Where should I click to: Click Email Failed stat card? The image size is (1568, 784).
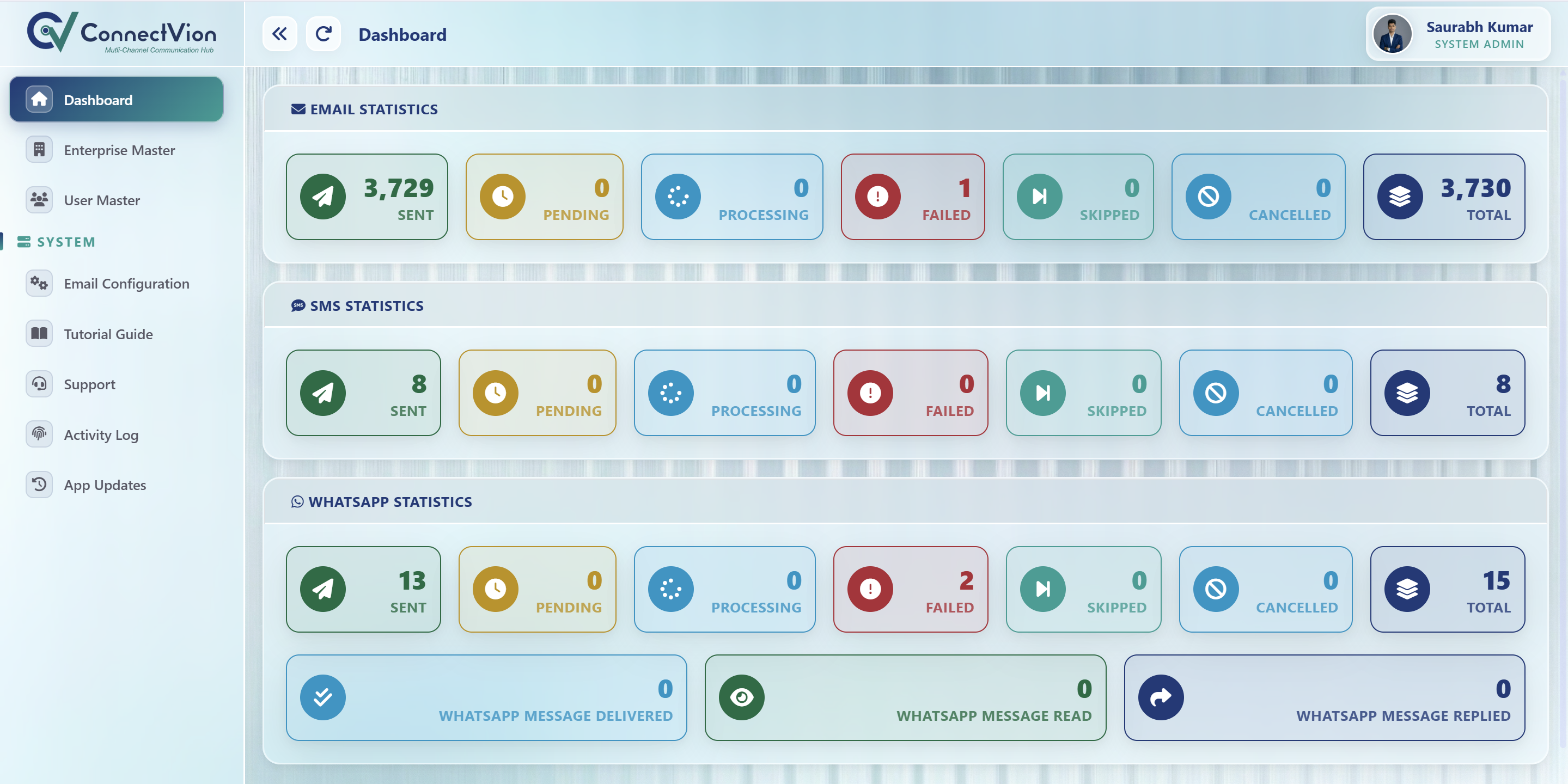[x=912, y=197]
